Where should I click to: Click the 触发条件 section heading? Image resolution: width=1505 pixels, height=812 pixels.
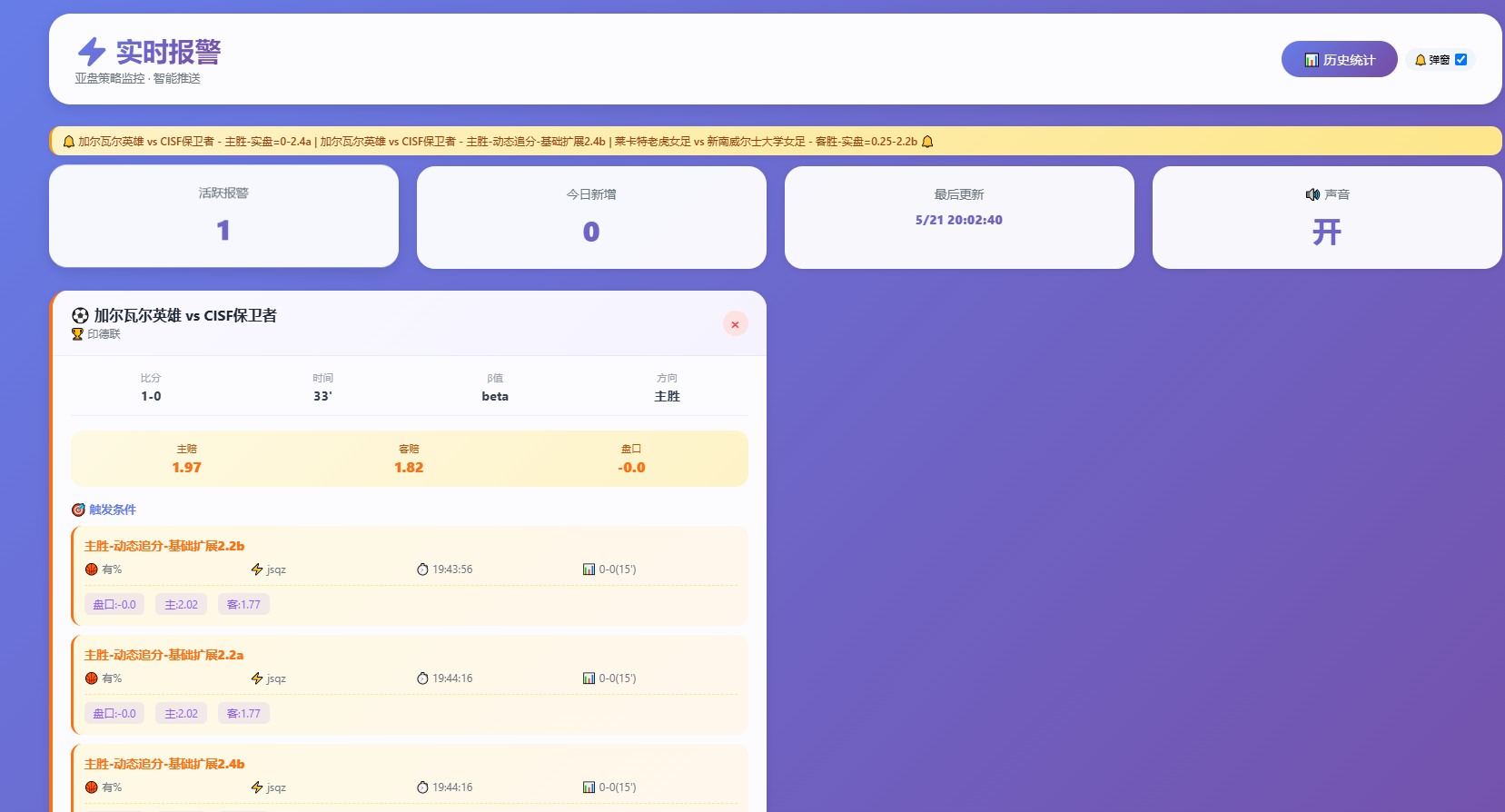(113, 510)
